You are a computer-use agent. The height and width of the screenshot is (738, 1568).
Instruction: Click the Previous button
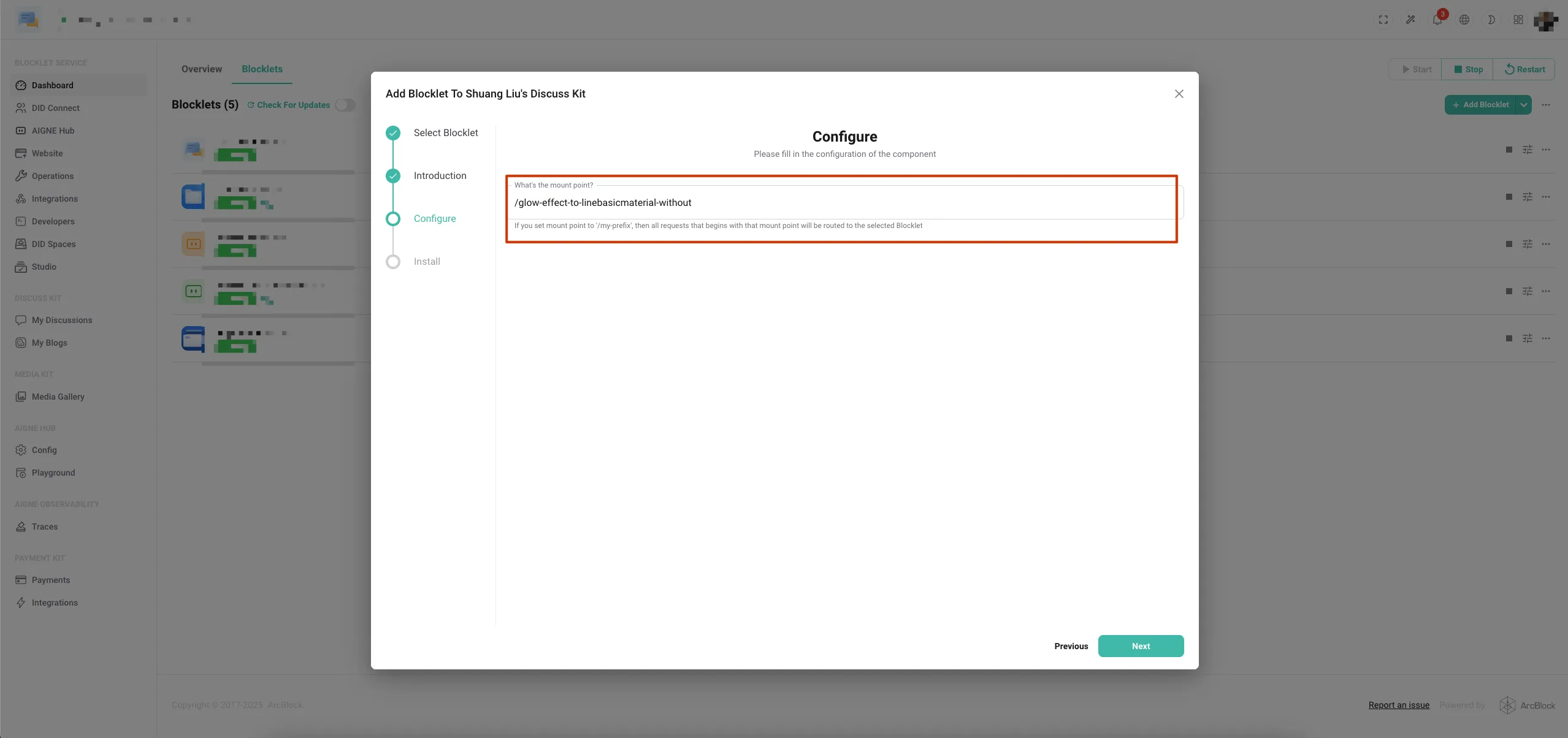pyautogui.click(x=1071, y=646)
